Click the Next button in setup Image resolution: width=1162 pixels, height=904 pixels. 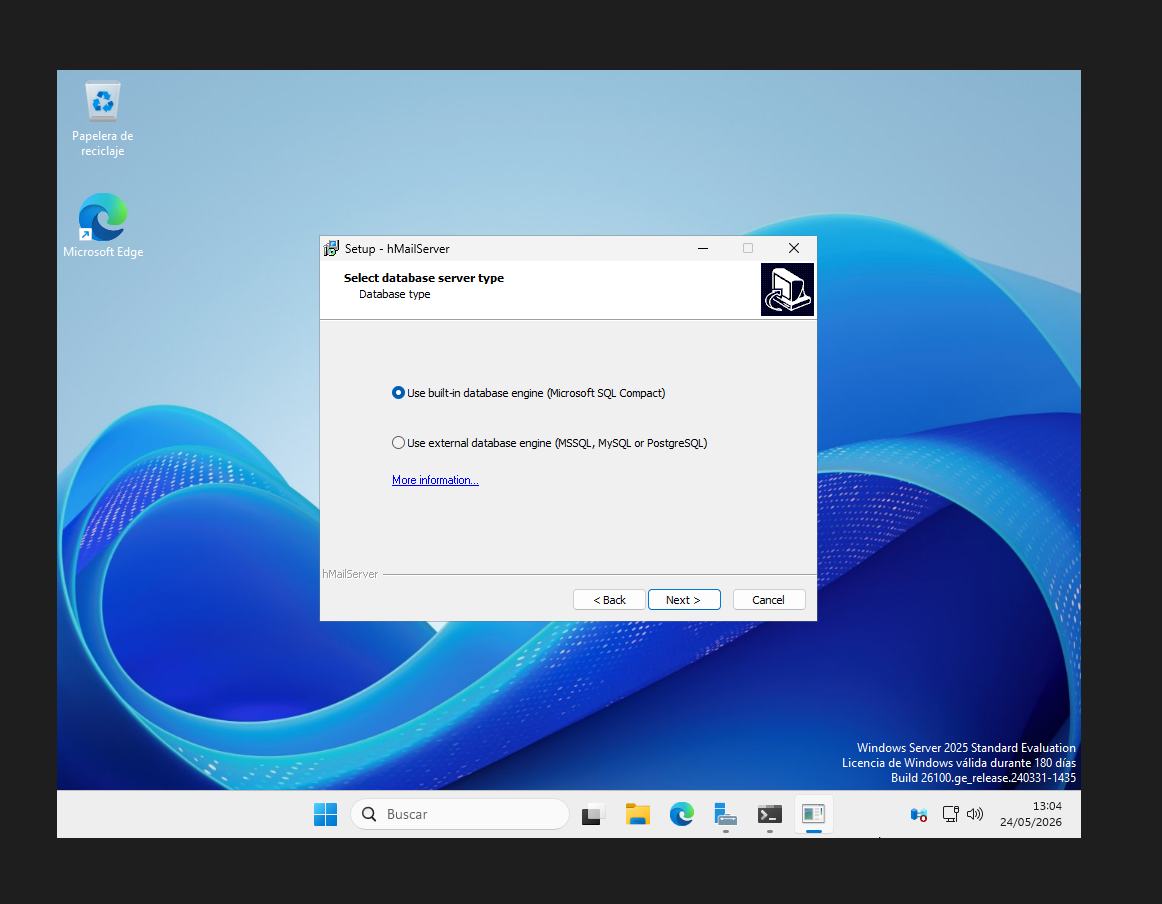[x=684, y=599]
